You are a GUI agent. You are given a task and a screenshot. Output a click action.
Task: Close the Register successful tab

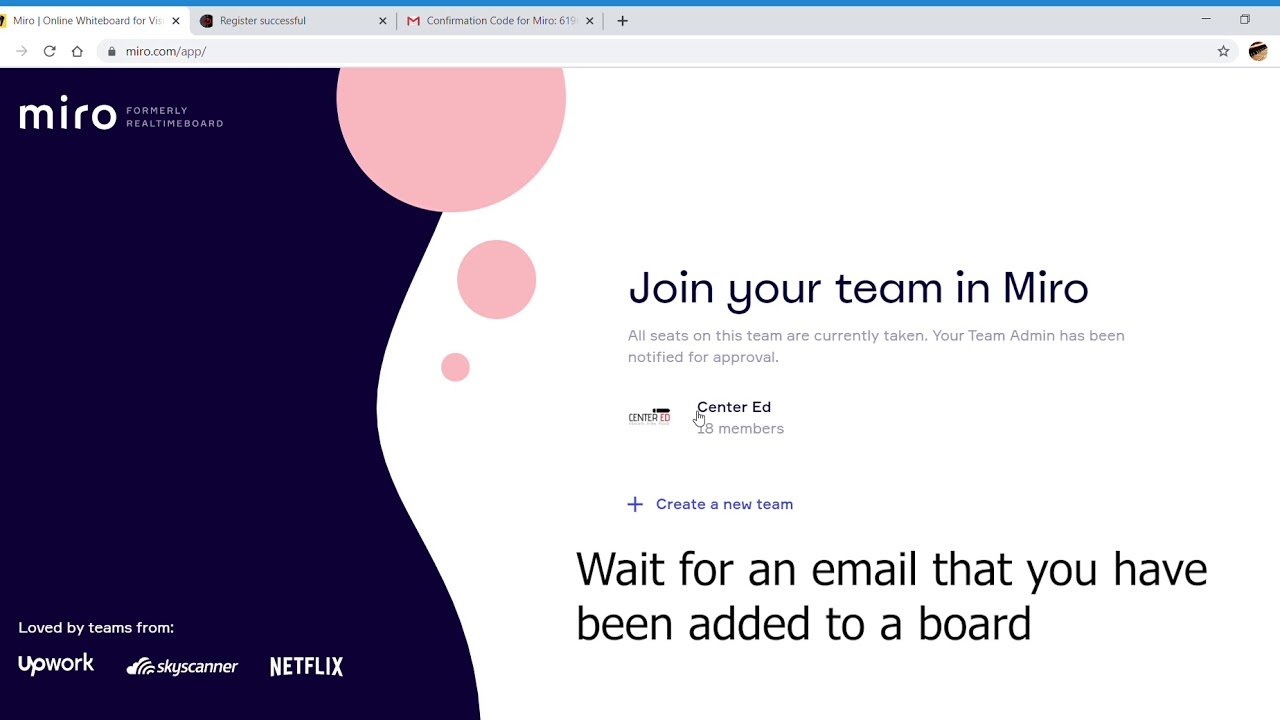point(382,20)
